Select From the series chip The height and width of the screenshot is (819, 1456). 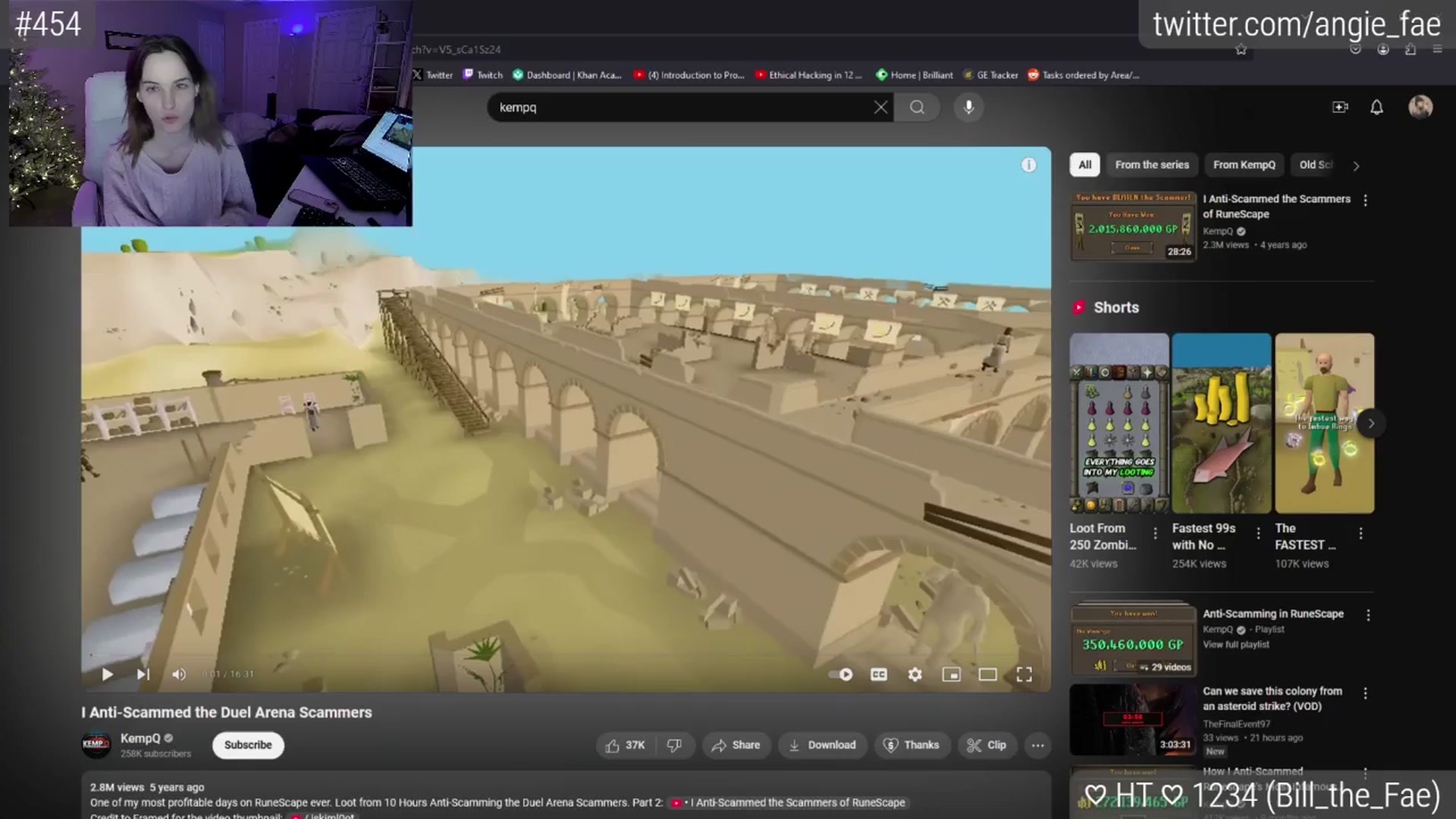point(1152,165)
